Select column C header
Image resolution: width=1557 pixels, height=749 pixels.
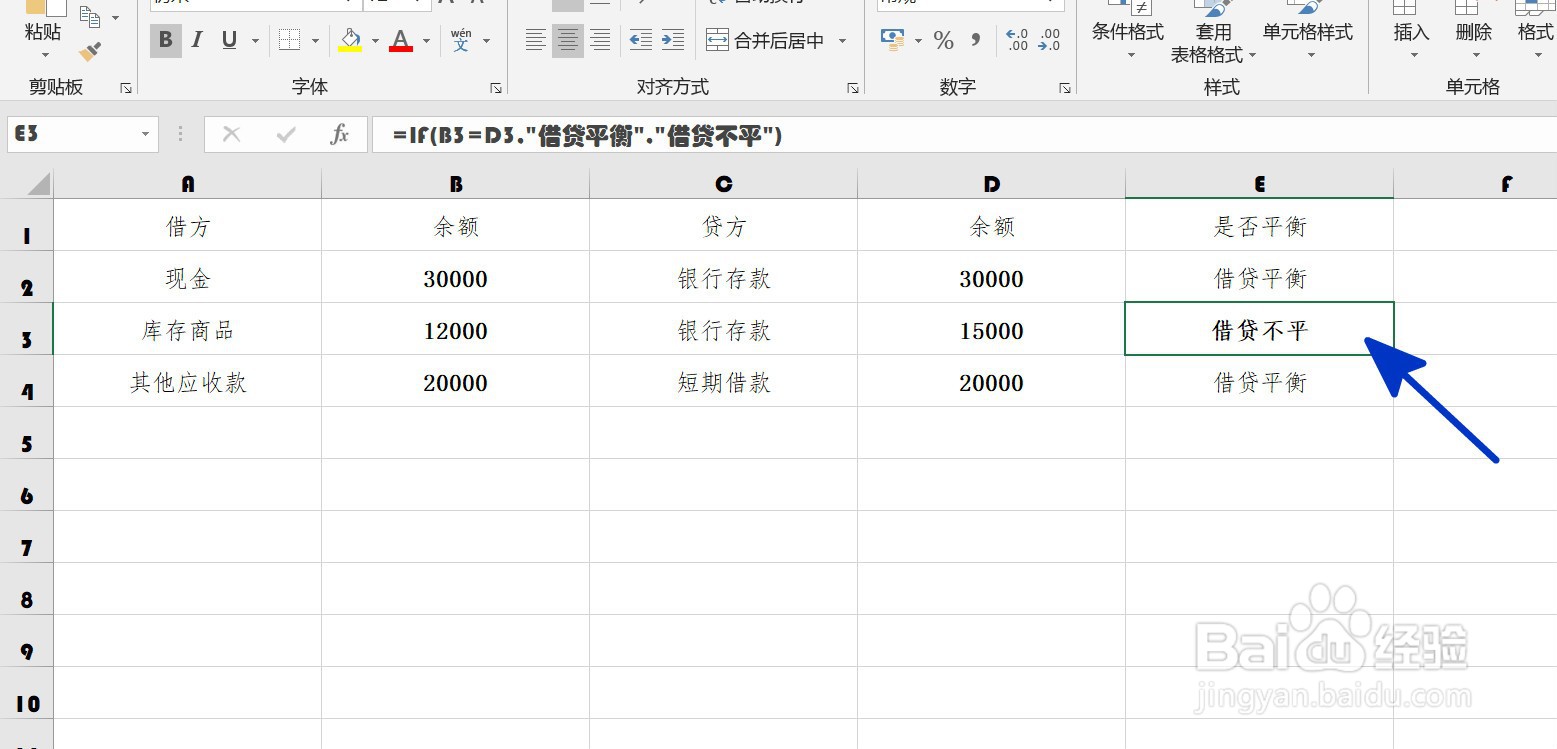[x=724, y=184]
